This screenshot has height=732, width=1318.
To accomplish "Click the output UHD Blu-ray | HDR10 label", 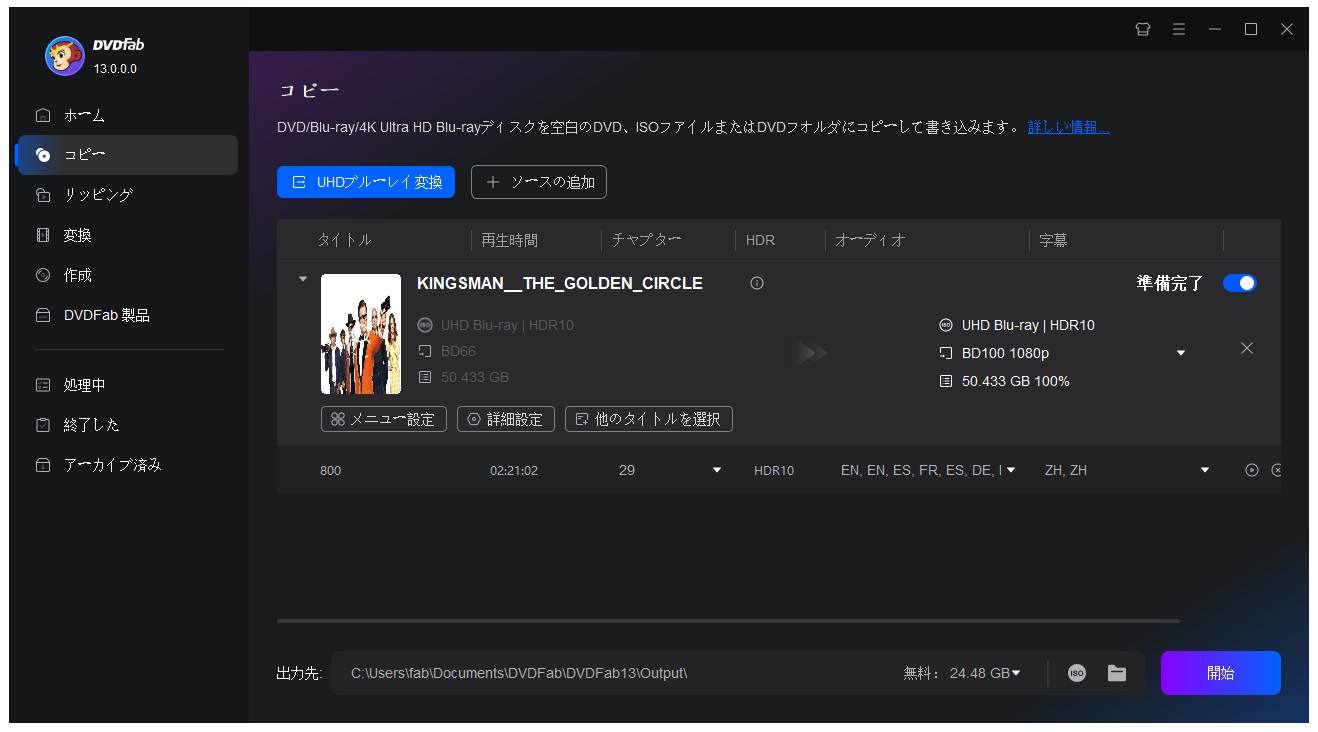I will click(x=1028, y=325).
